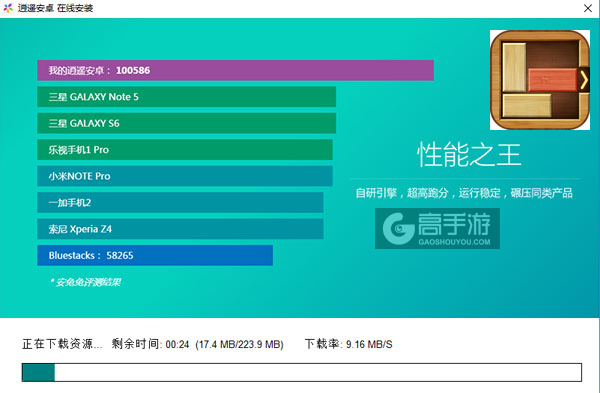
Task: Click the Bluestacks 58265 score bar
Action: 155,255
